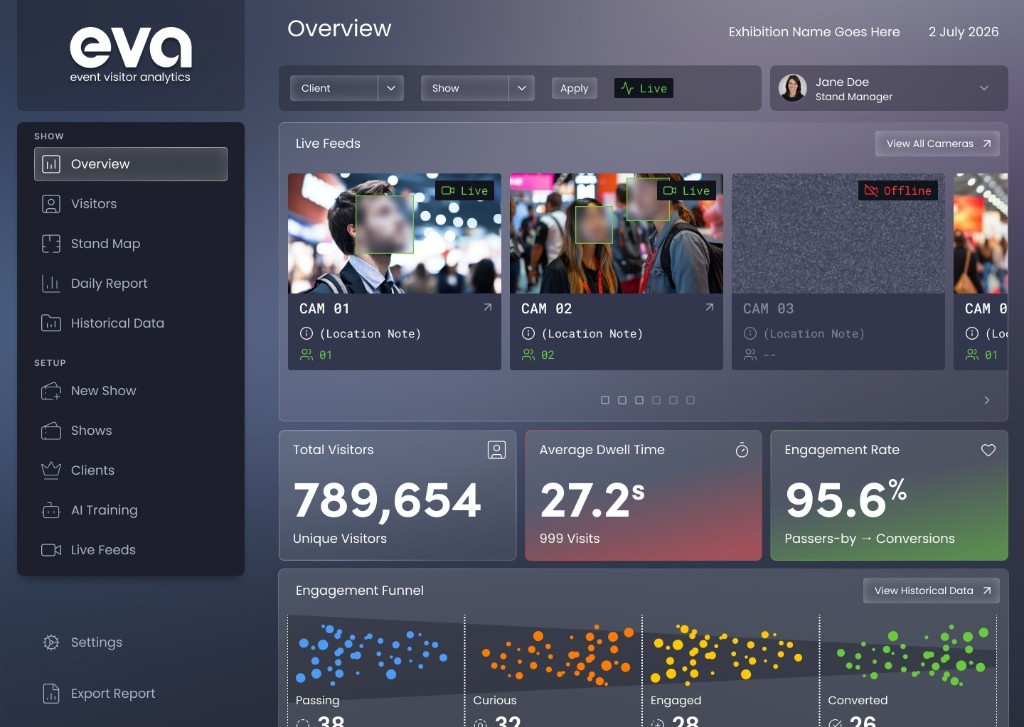Click CAM 01 people count icon
The height and width of the screenshot is (727, 1024).
pos(306,355)
